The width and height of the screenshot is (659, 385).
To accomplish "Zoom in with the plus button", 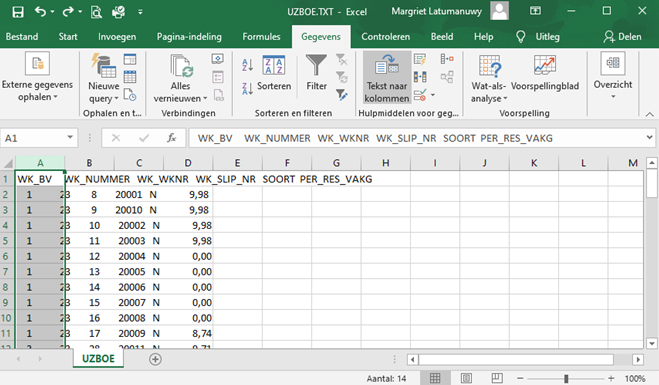I will click(x=611, y=379).
